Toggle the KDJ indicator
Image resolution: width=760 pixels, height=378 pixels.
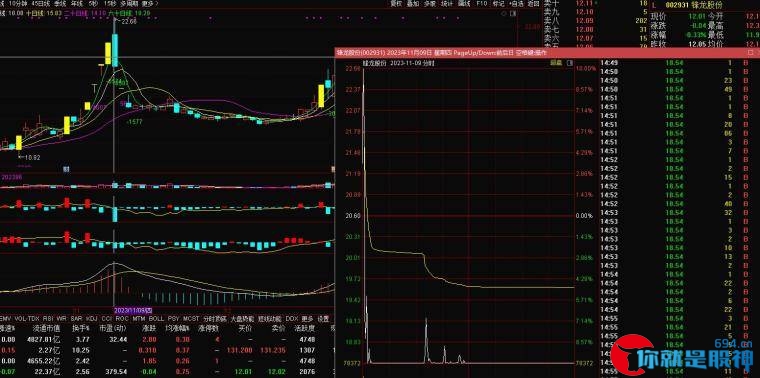[x=91, y=319]
